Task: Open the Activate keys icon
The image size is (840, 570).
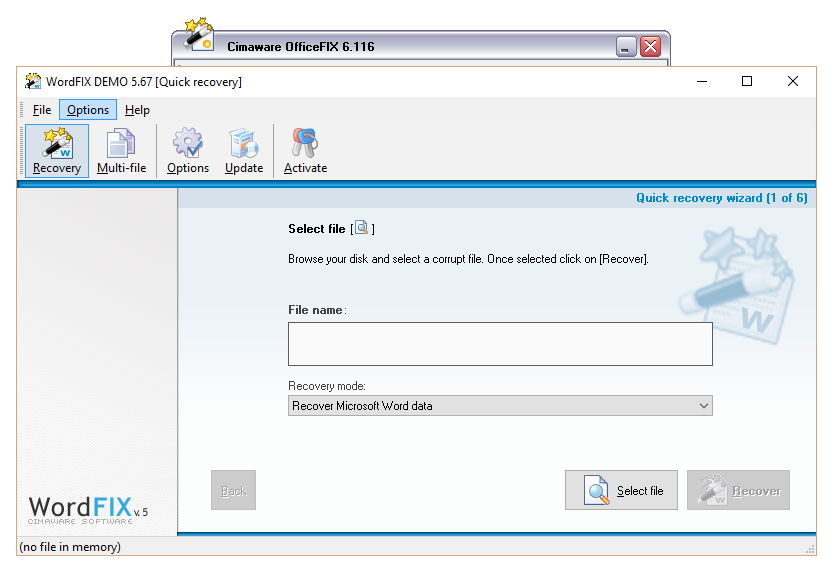Action: click(305, 151)
